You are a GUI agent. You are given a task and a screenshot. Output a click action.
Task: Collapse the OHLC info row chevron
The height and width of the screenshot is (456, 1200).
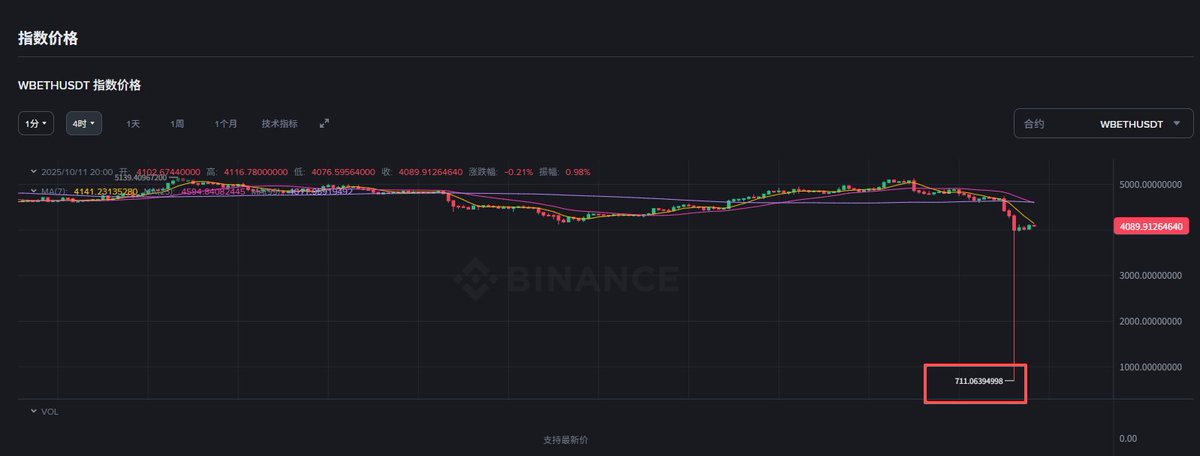coord(33,171)
